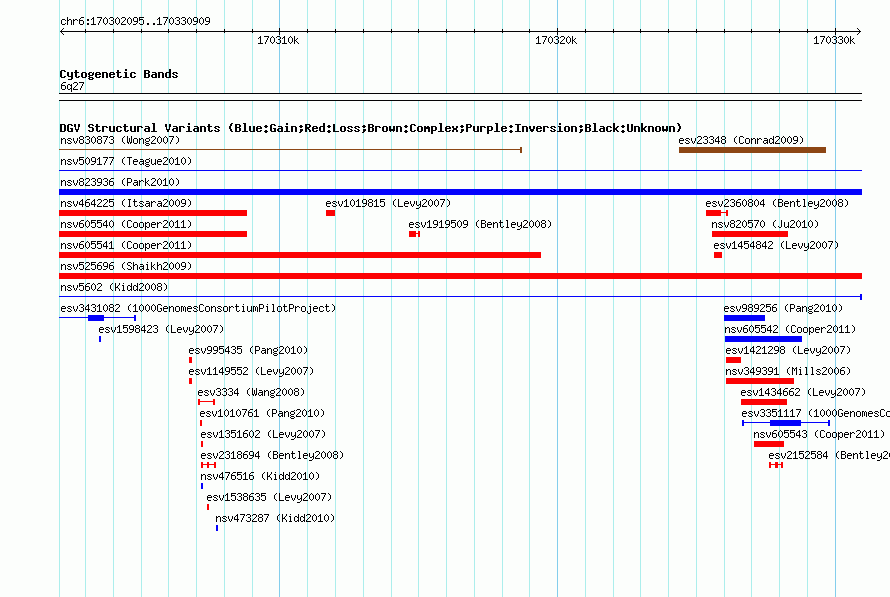Click the nsv605542 blue gain bar

click(763, 339)
